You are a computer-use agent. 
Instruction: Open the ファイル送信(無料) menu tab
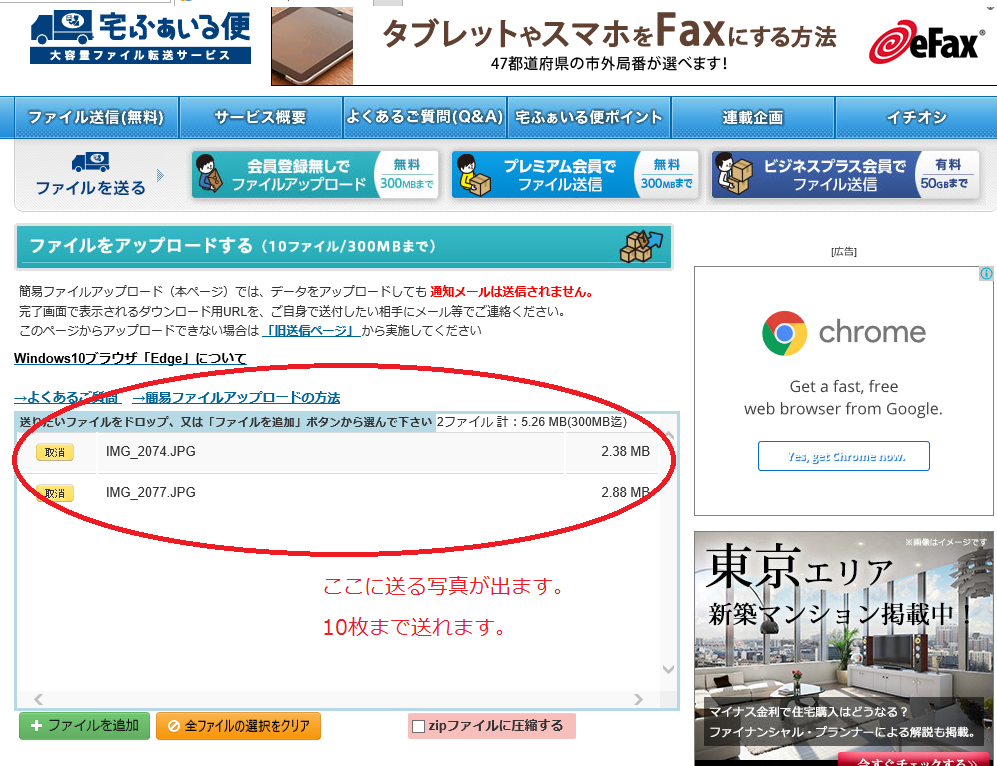coord(95,117)
